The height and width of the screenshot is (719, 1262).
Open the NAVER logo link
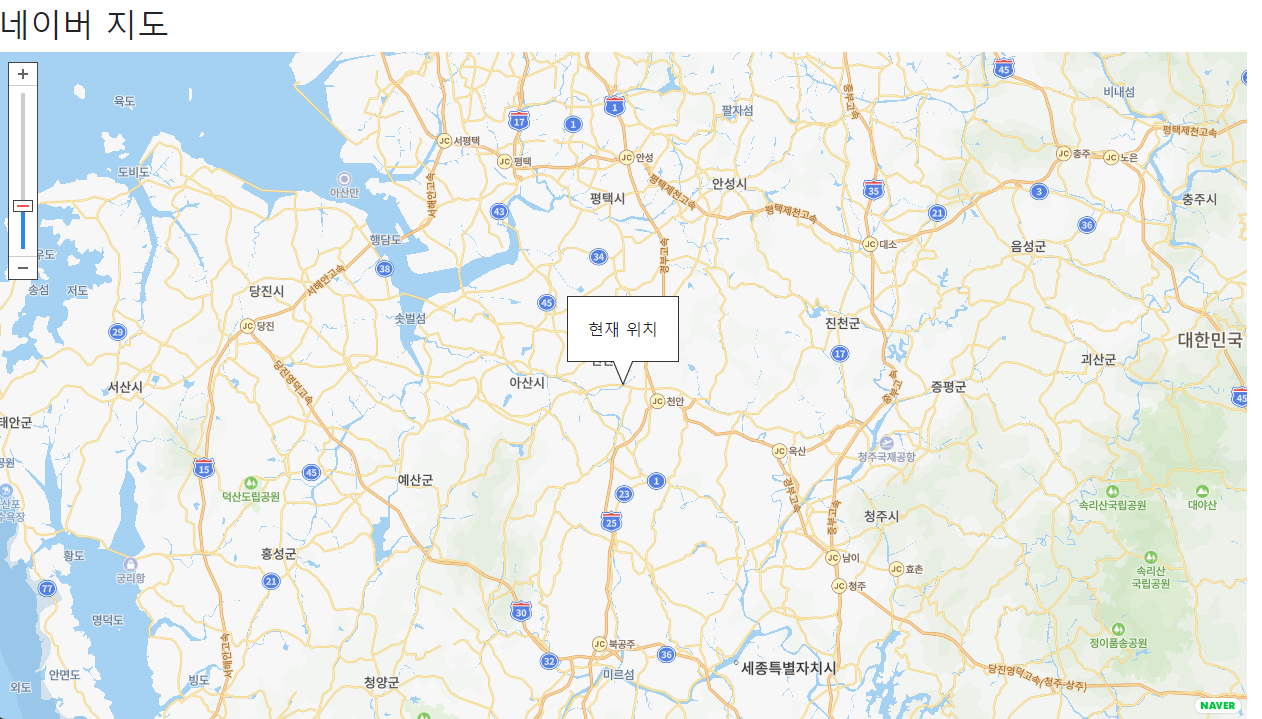coord(1217,706)
